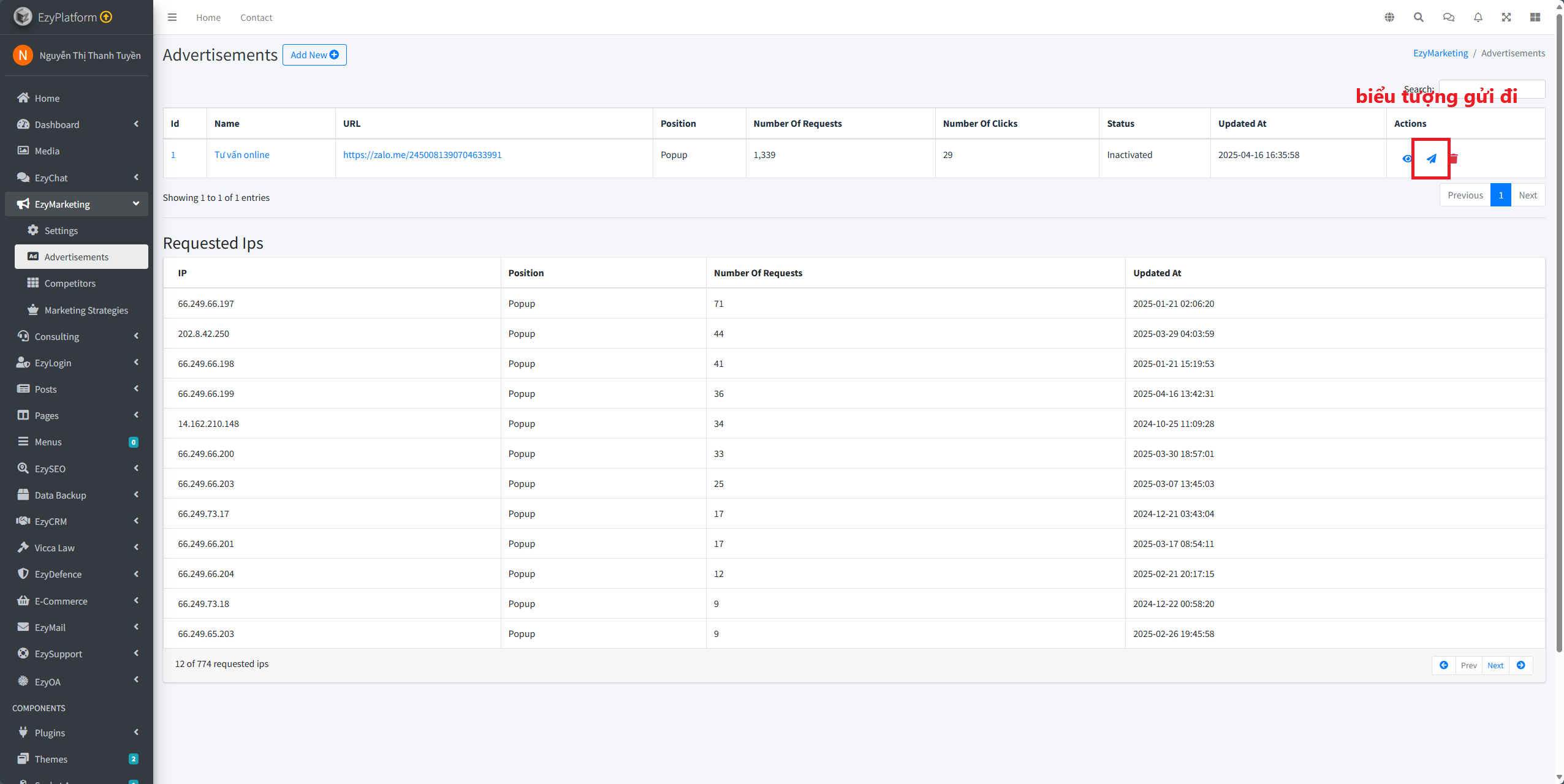The width and height of the screenshot is (1564, 784).
Task: Sort by Updated At in advertisements table
Action: point(1298,123)
